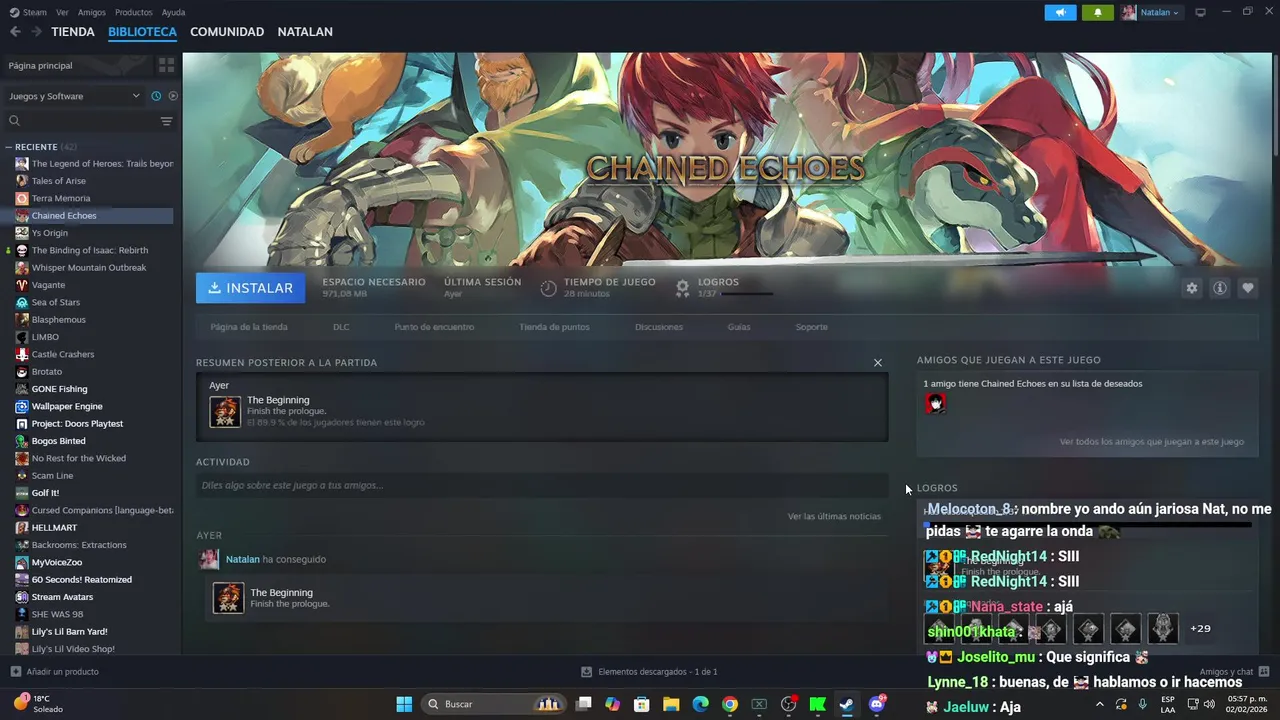Open Tienda de puntos tab
Image resolution: width=1280 pixels, height=720 pixels.
coord(554,327)
